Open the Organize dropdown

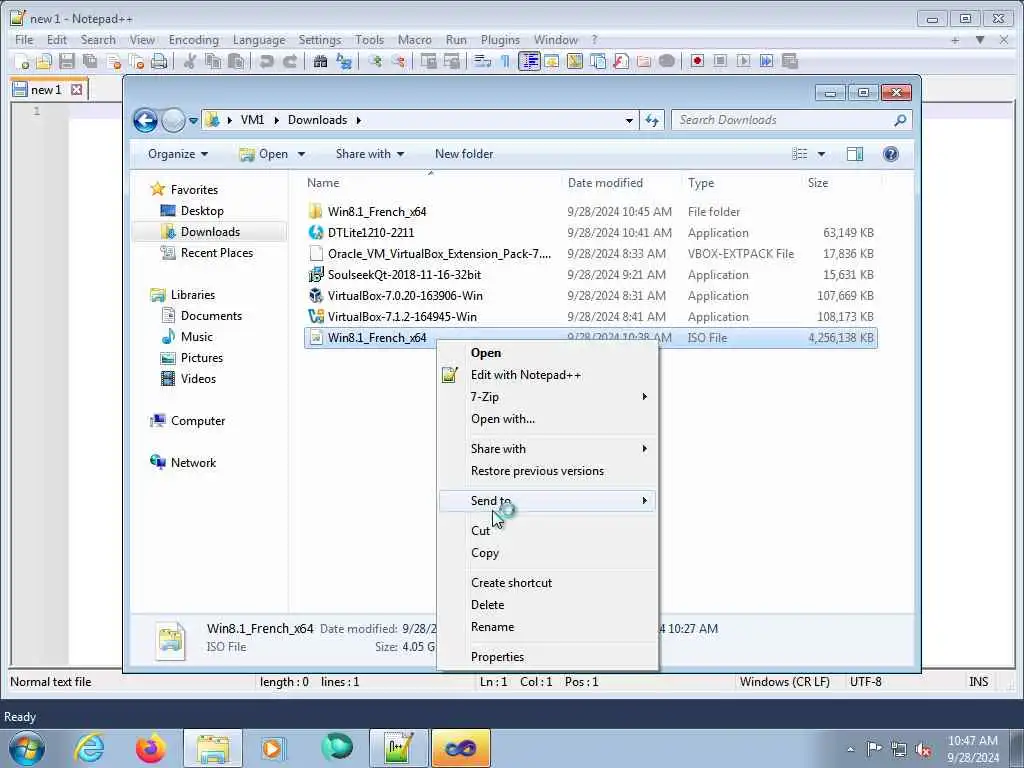(178, 154)
